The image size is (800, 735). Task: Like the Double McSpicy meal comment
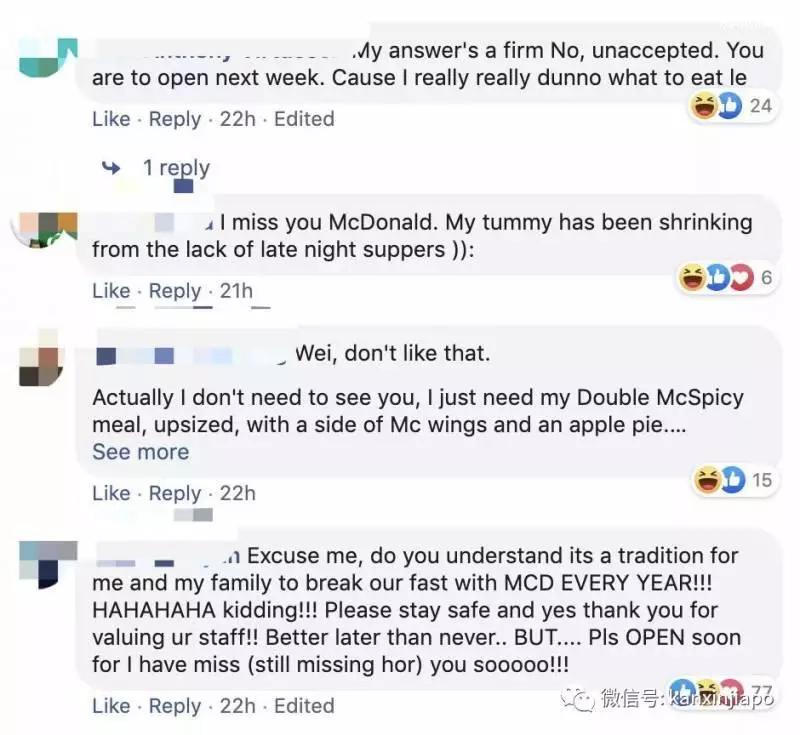(111, 493)
